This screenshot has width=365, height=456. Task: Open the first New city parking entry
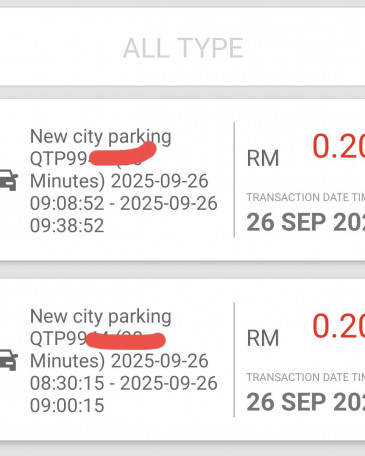click(x=182, y=180)
